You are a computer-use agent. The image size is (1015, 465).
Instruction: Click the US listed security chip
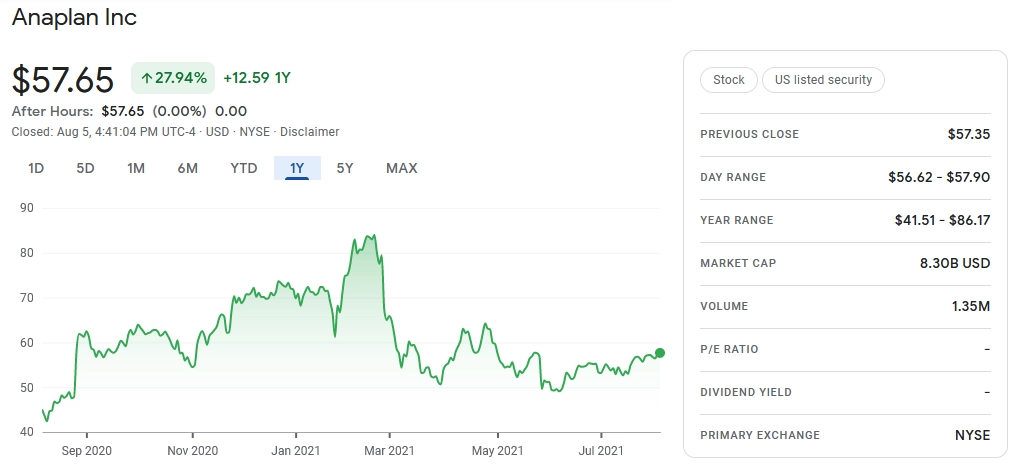click(x=823, y=80)
